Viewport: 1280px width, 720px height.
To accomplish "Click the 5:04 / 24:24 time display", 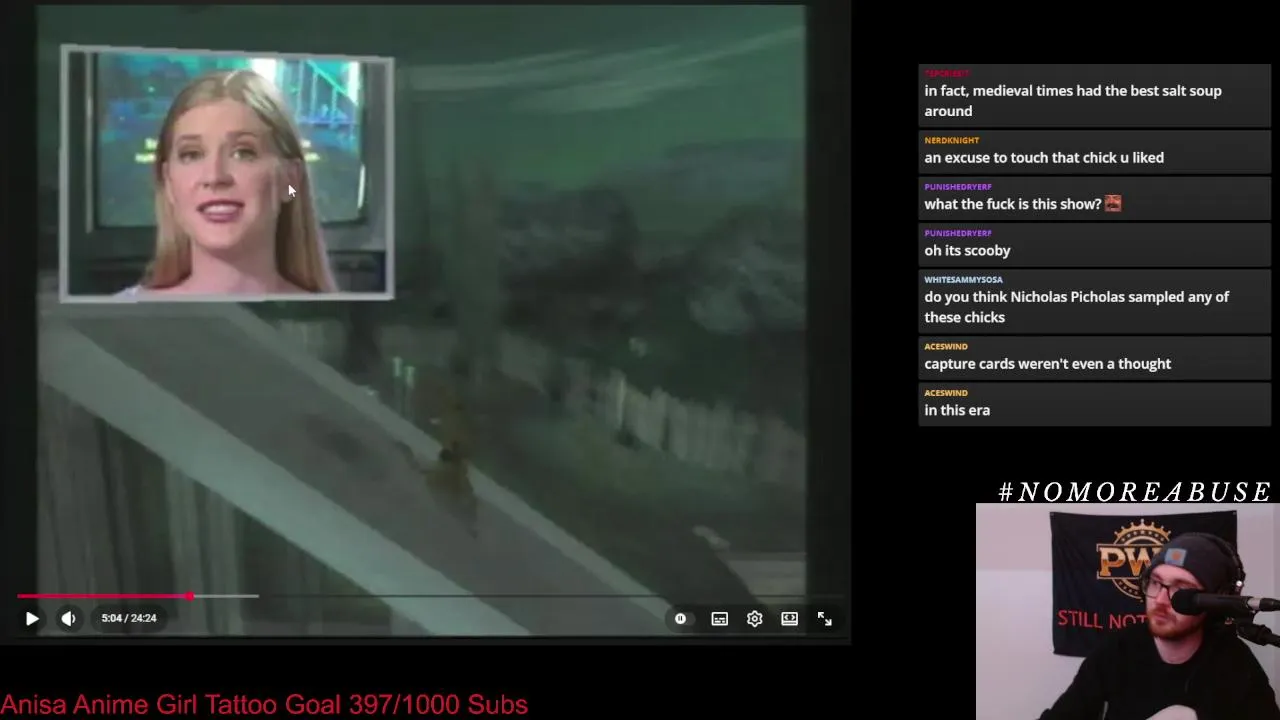I will [129, 618].
